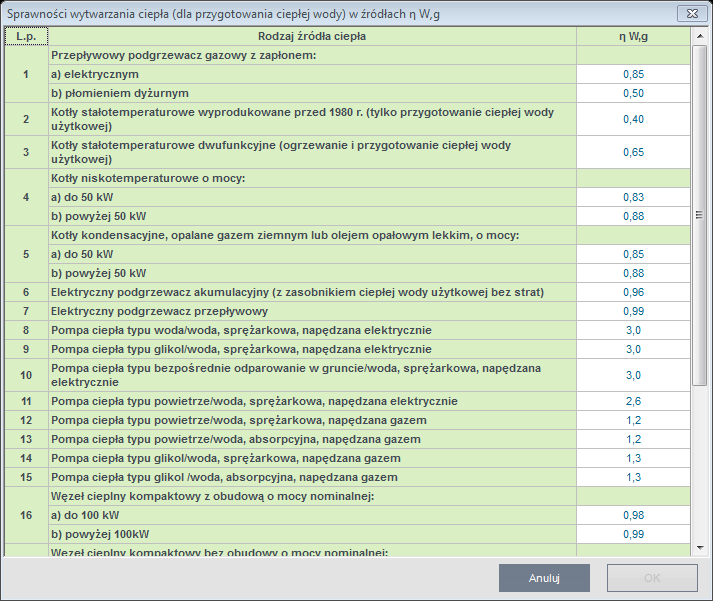
Task: Click row Pompa ciepła typu woda/woda
Action: (x=312, y=330)
